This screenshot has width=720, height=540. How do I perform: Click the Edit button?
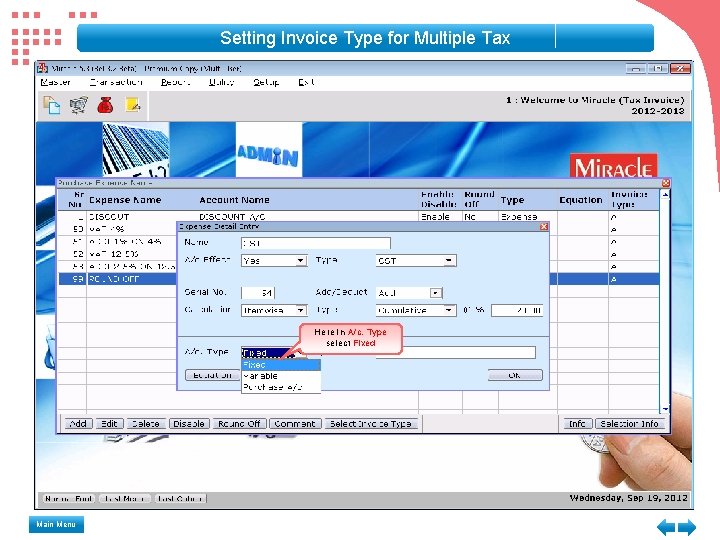click(x=109, y=424)
